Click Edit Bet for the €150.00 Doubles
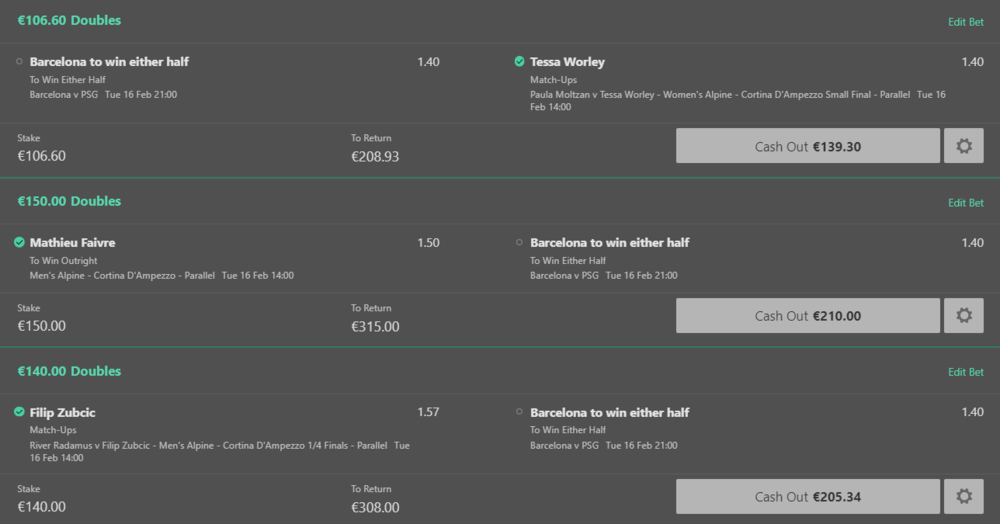This screenshot has width=1000, height=524. [x=965, y=203]
